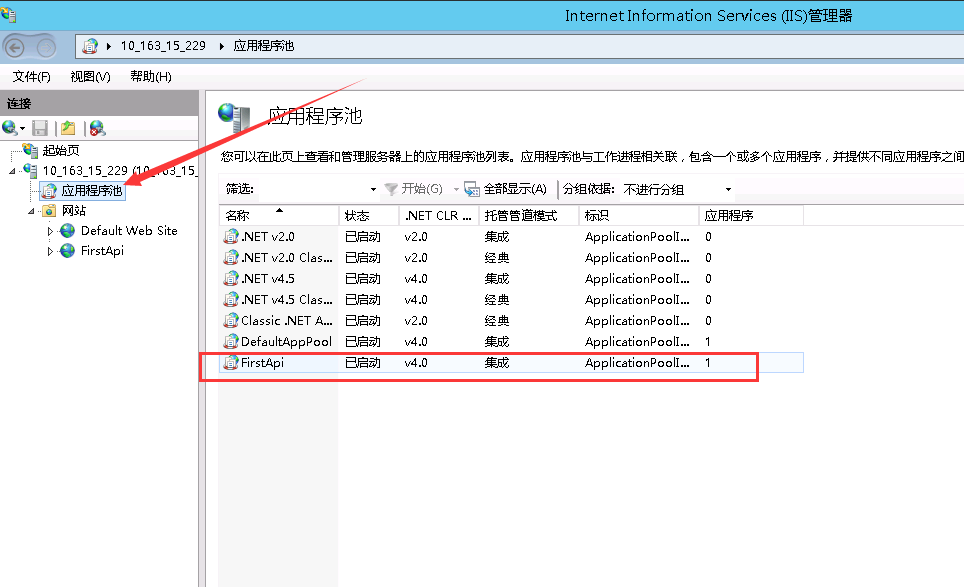Select the FirstApi application pool name
The width and height of the screenshot is (964, 587).
point(263,363)
